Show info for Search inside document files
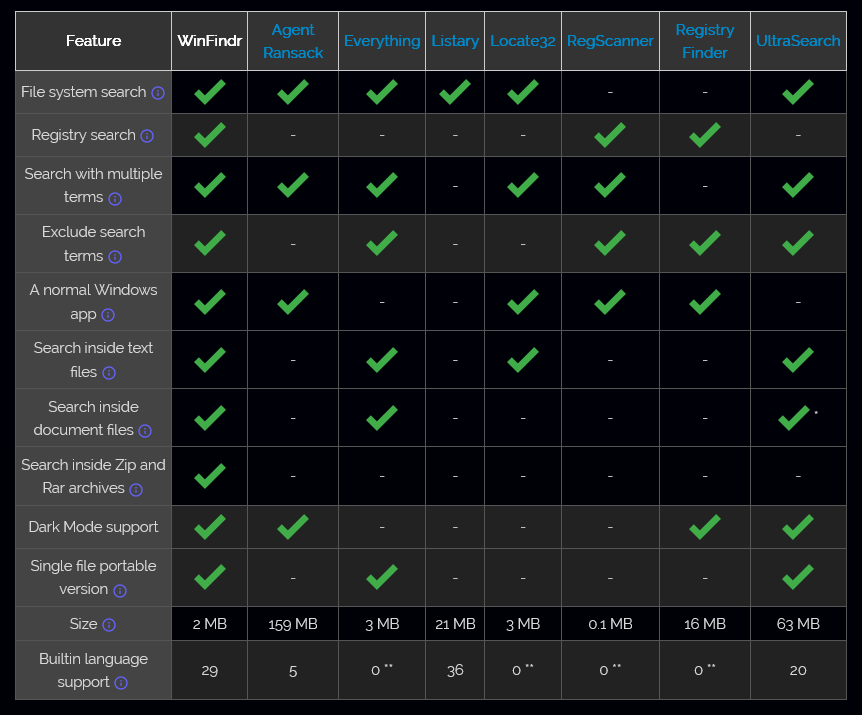This screenshot has height=715, width=862. (x=145, y=431)
